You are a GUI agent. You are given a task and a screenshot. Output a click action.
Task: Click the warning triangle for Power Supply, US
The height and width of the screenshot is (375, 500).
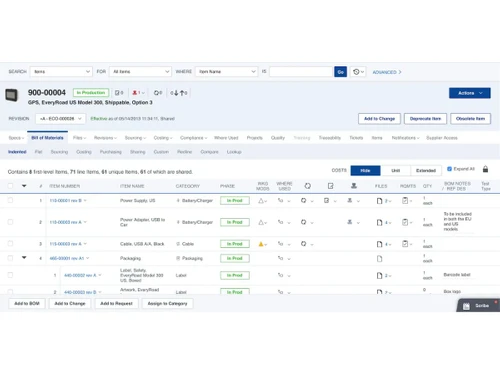point(261,201)
